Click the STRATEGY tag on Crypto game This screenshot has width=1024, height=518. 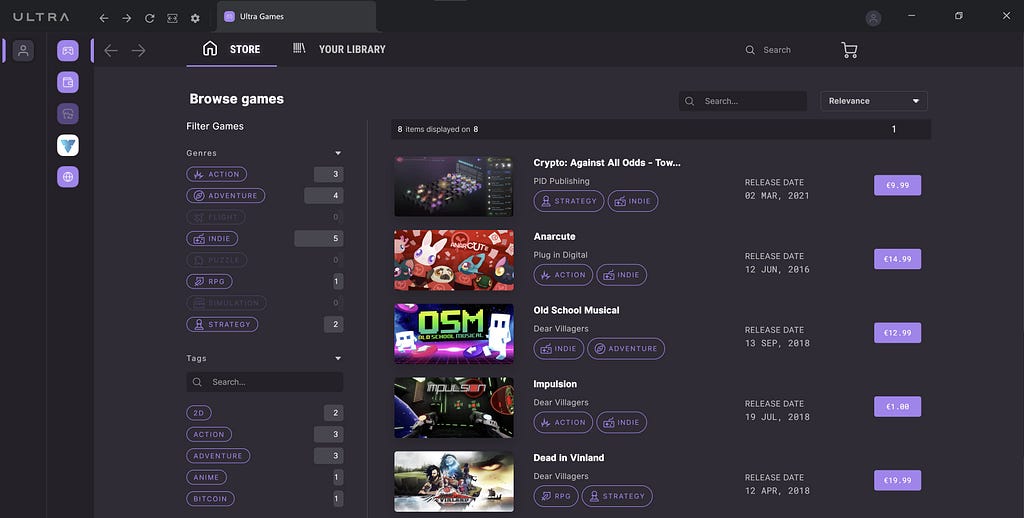click(x=568, y=201)
